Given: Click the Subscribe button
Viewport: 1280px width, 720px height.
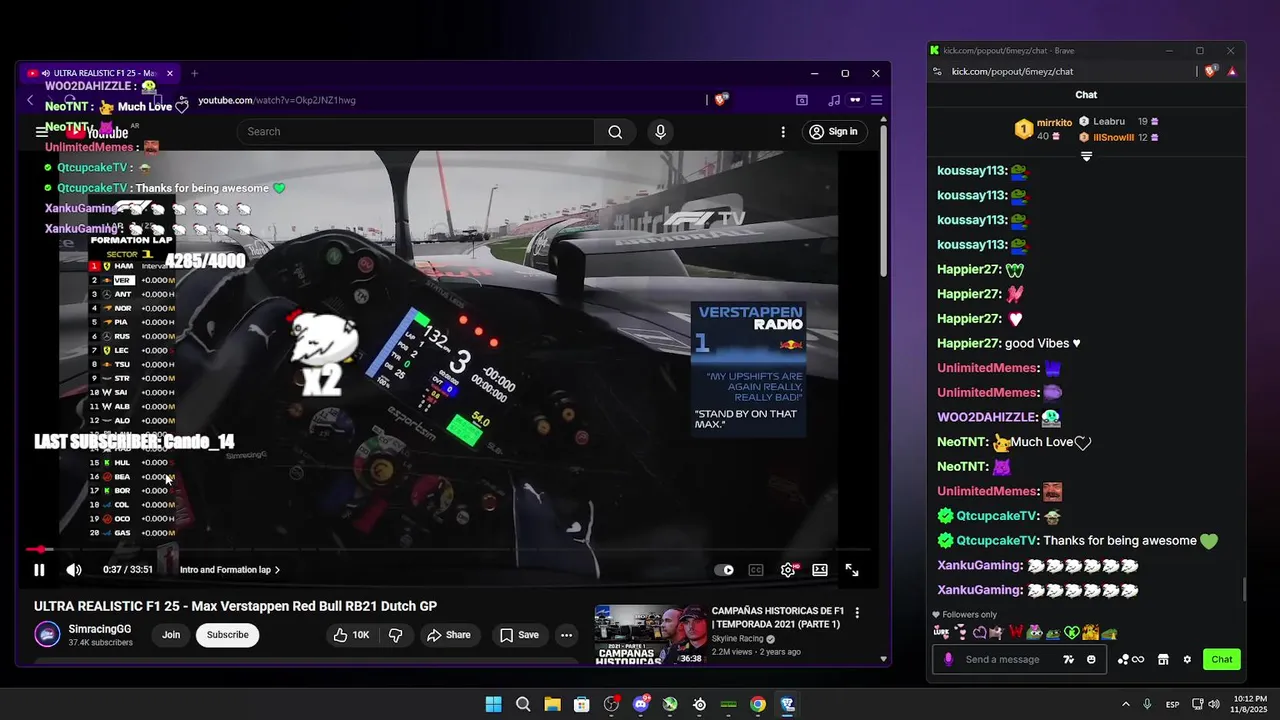Looking at the screenshot, I should [227, 635].
